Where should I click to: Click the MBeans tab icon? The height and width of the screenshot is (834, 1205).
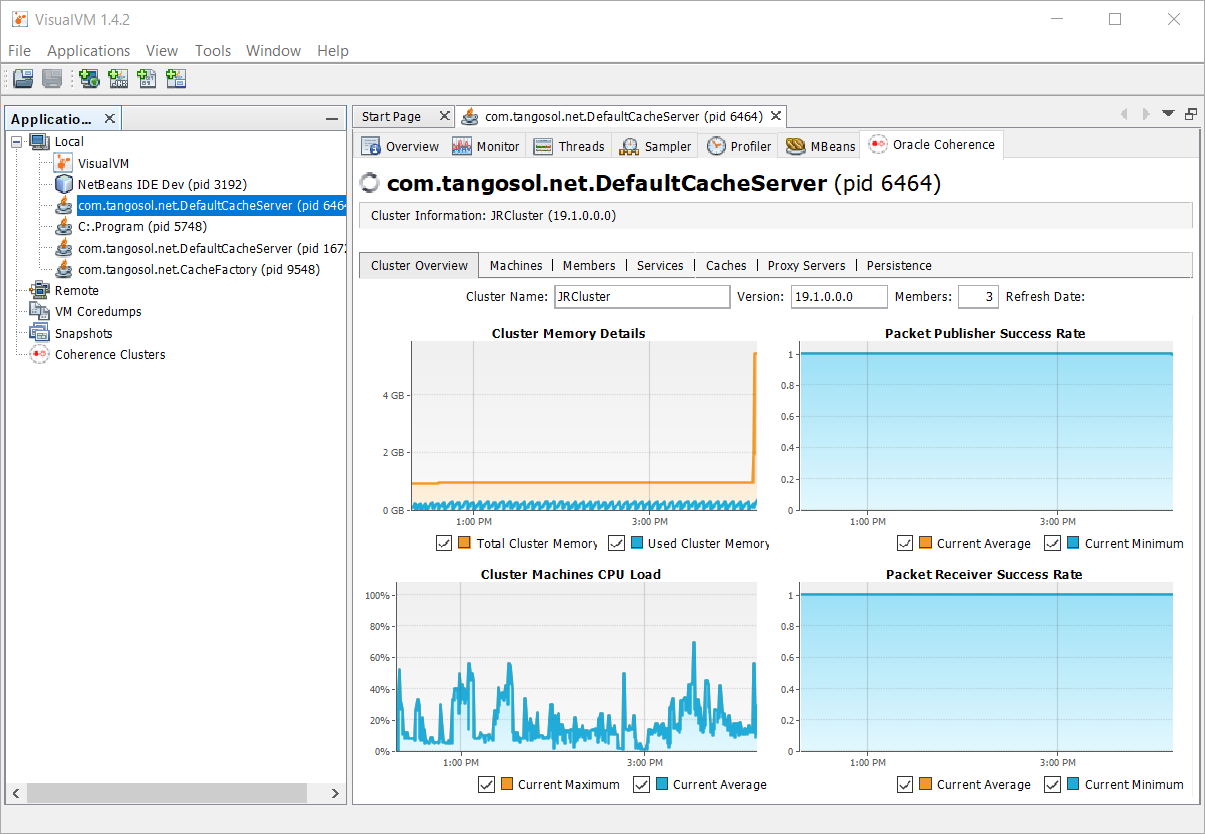tap(796, 146)
